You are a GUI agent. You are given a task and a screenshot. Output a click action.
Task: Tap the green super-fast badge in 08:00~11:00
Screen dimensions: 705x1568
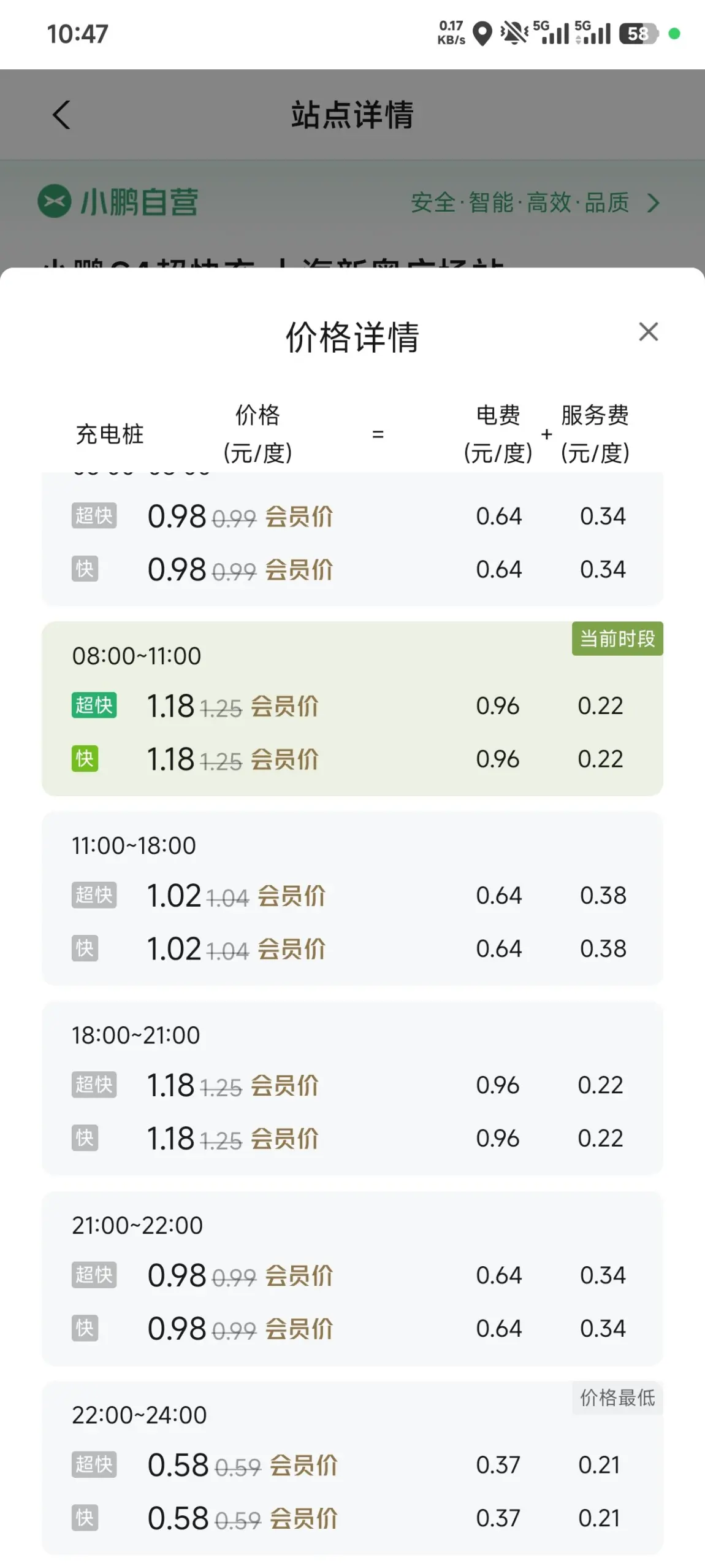pos(94,705)
